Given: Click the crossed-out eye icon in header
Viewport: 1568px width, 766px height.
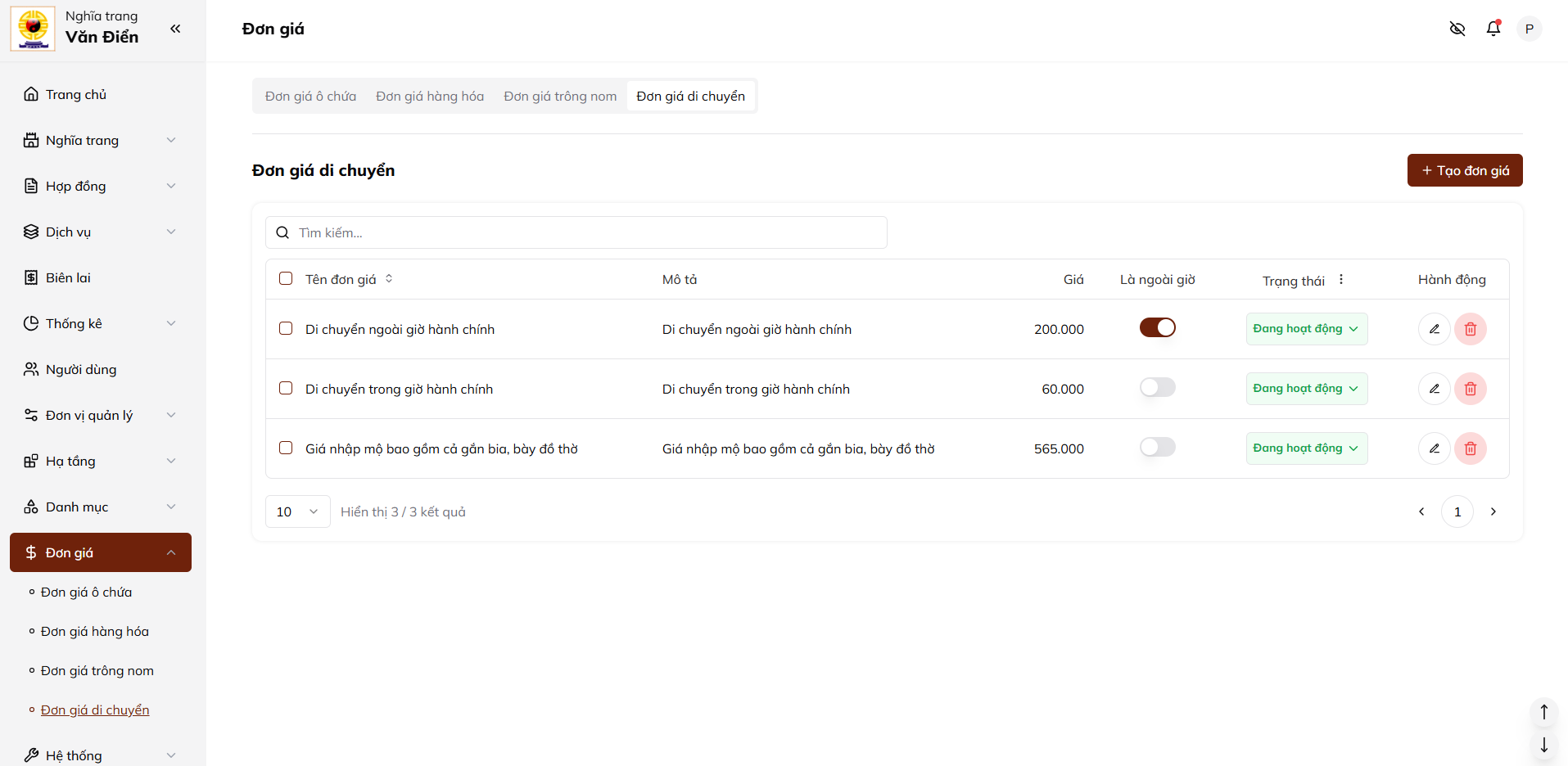Looking at the screenshot, I should 1457,29.
